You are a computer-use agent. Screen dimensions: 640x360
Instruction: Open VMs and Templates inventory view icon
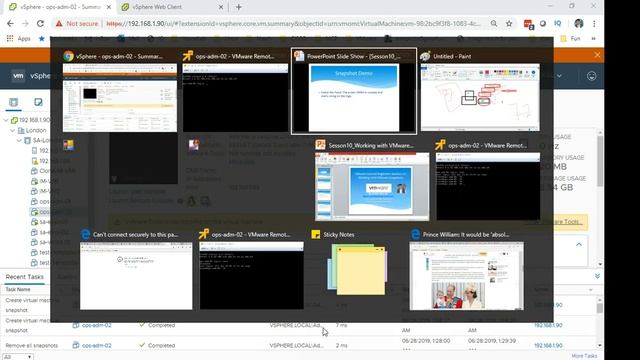[x=38, y=102]
